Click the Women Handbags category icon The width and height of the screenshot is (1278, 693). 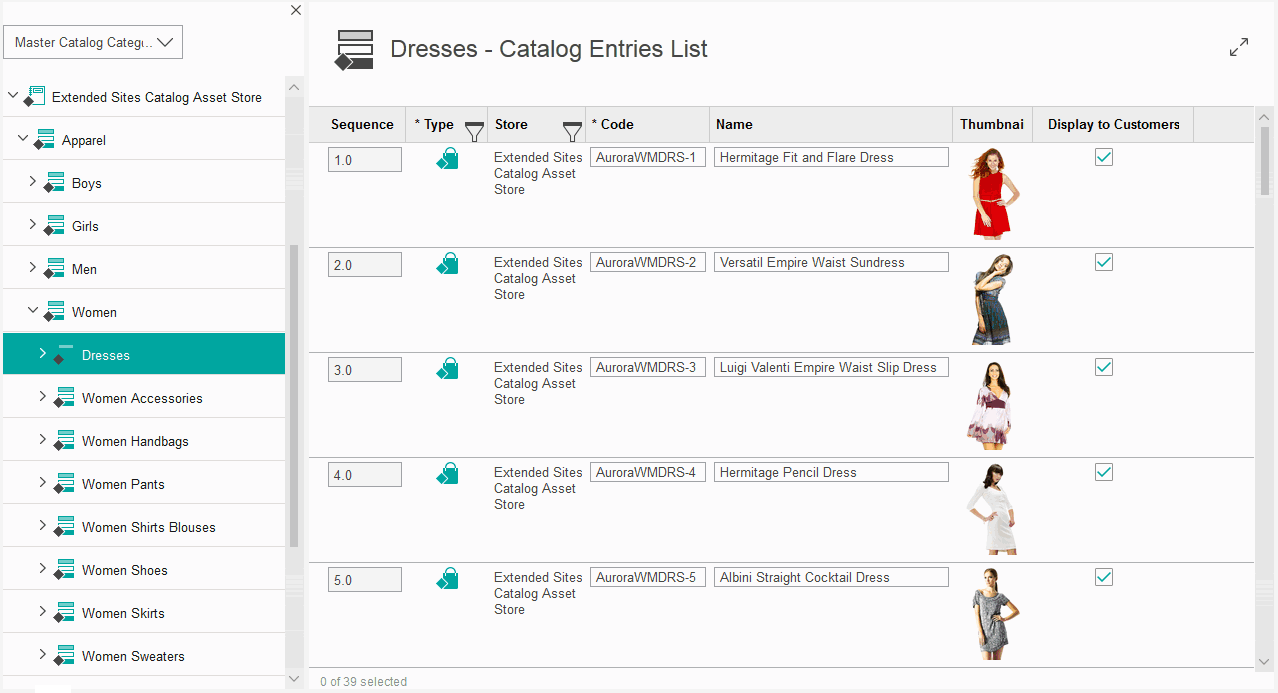64,442
